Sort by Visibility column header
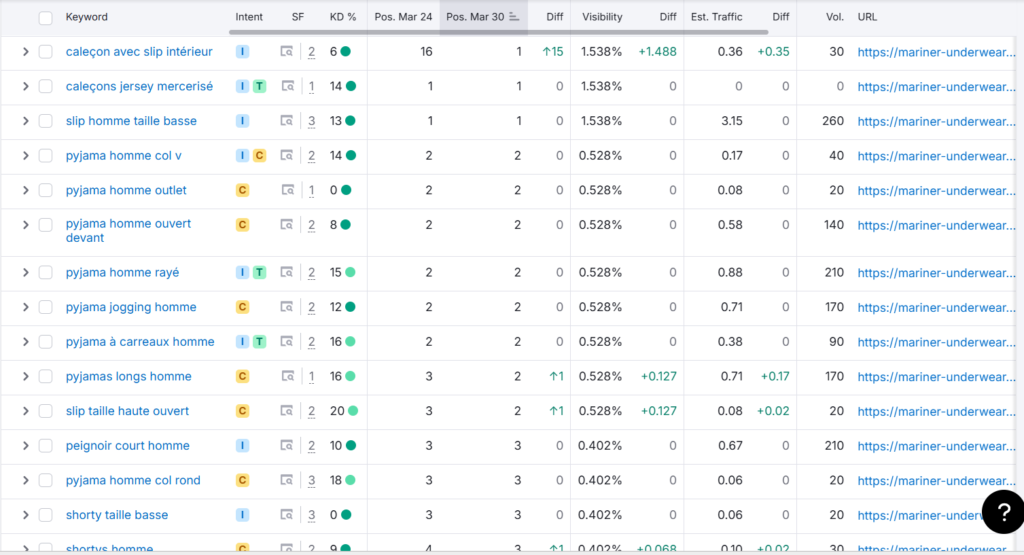This screenshot has width=1024, height=555. click(602, 17)
